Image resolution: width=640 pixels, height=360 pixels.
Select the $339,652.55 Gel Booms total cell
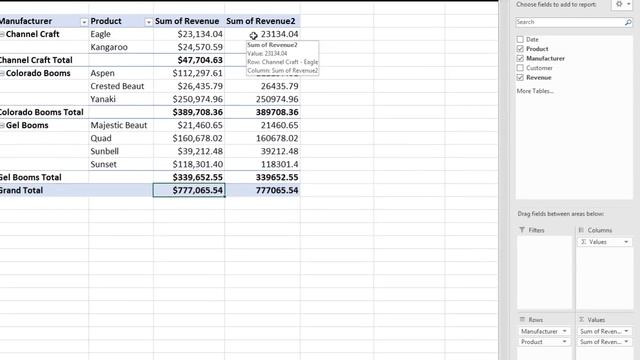[x=189, y=178]
